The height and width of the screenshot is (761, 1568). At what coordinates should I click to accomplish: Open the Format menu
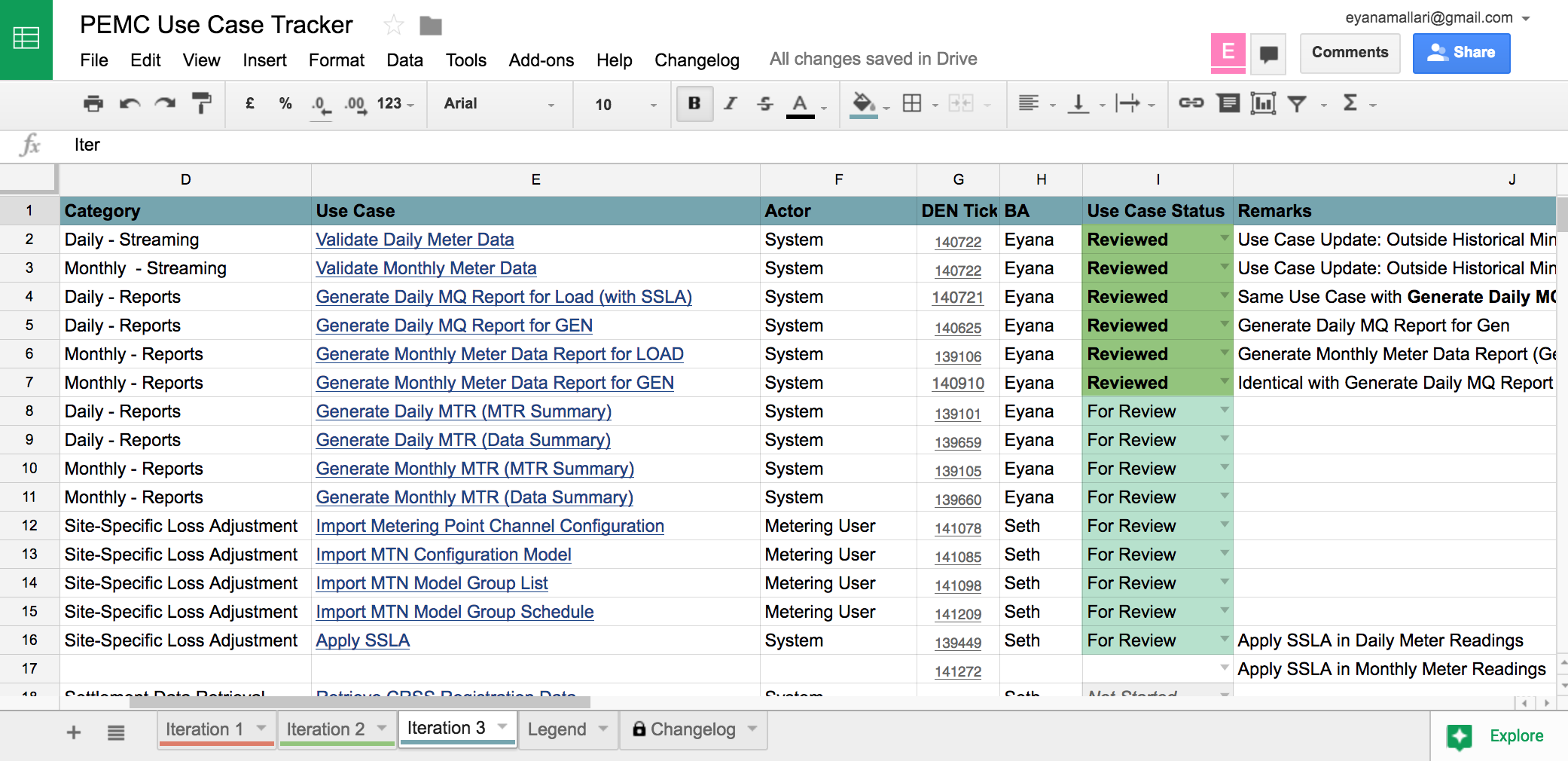[337, 60]
